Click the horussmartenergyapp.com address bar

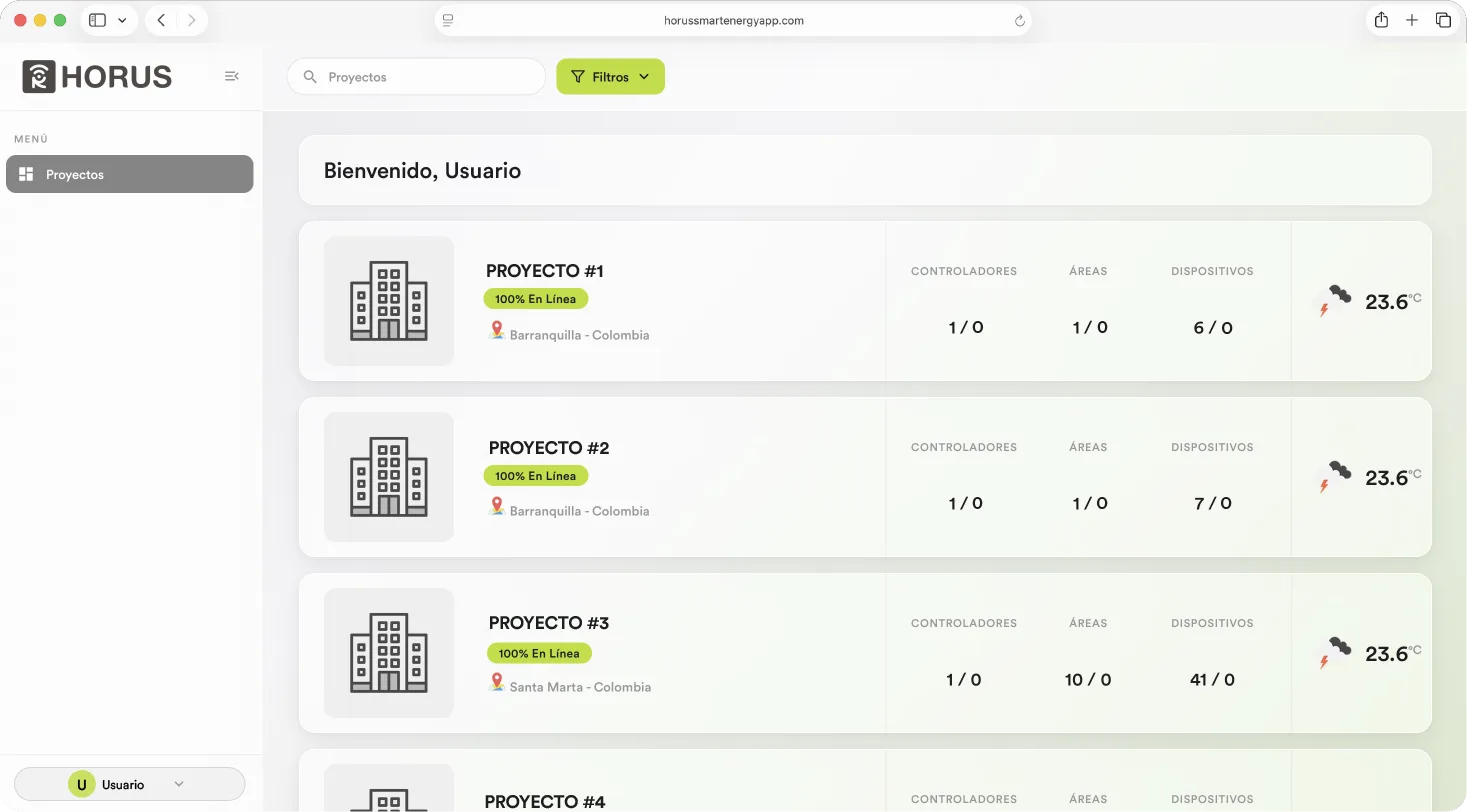pos(733,20)
